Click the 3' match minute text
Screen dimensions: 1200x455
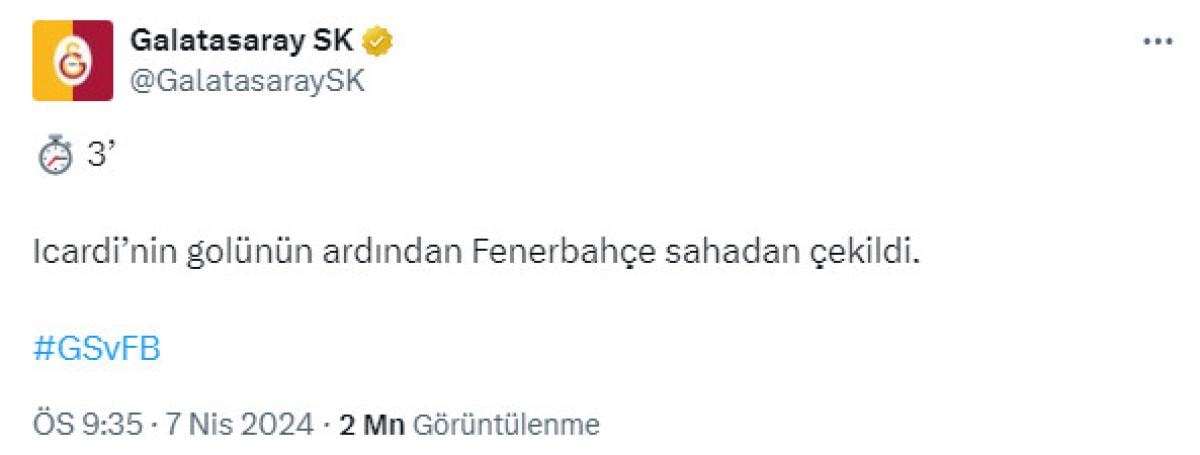click(x=97, y=157)
